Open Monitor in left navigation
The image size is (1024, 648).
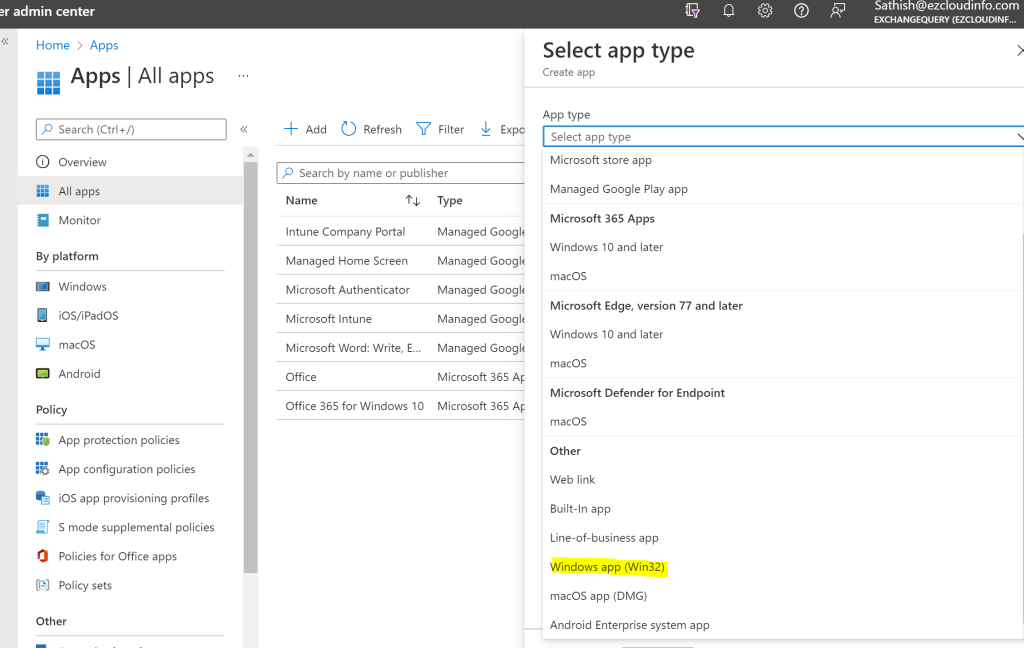(x=79, y=220)
